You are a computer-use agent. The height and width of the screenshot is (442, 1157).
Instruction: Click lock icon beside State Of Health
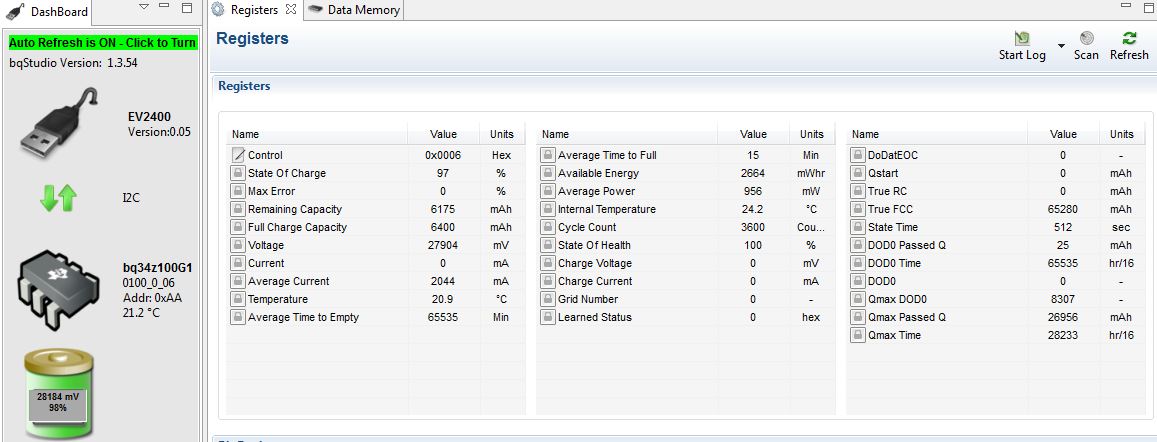(548, 245)
